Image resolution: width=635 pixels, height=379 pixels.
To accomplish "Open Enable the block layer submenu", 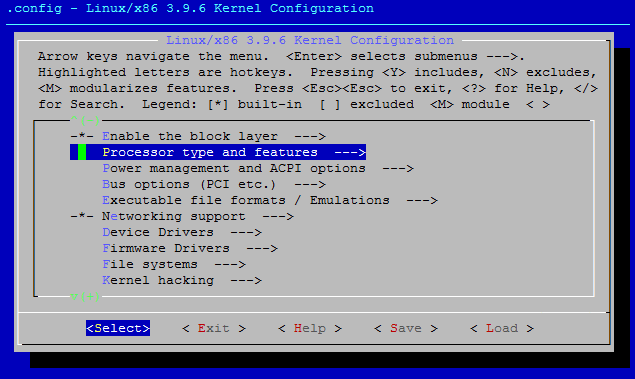I will click(x=198, y=136).
